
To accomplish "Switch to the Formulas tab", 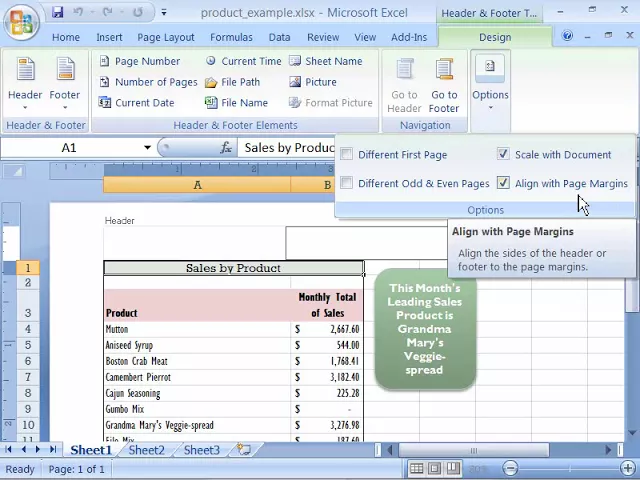I will coord(231,37).
